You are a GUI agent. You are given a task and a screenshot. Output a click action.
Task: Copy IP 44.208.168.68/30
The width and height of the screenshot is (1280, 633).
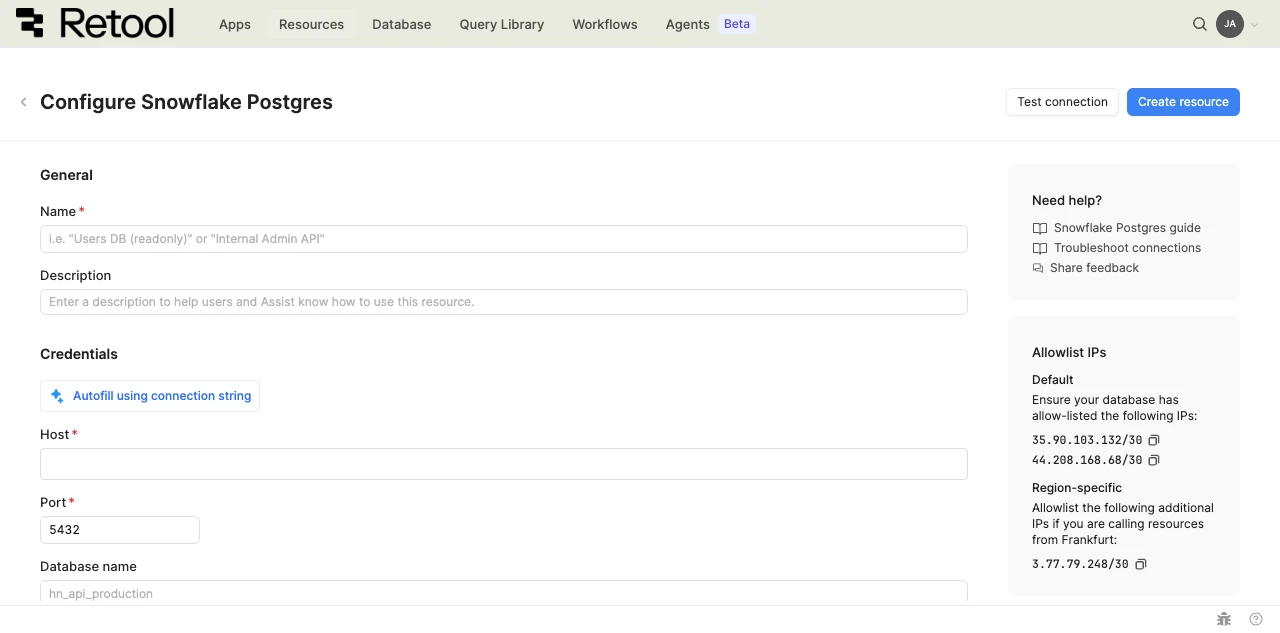click(1154, 460)
